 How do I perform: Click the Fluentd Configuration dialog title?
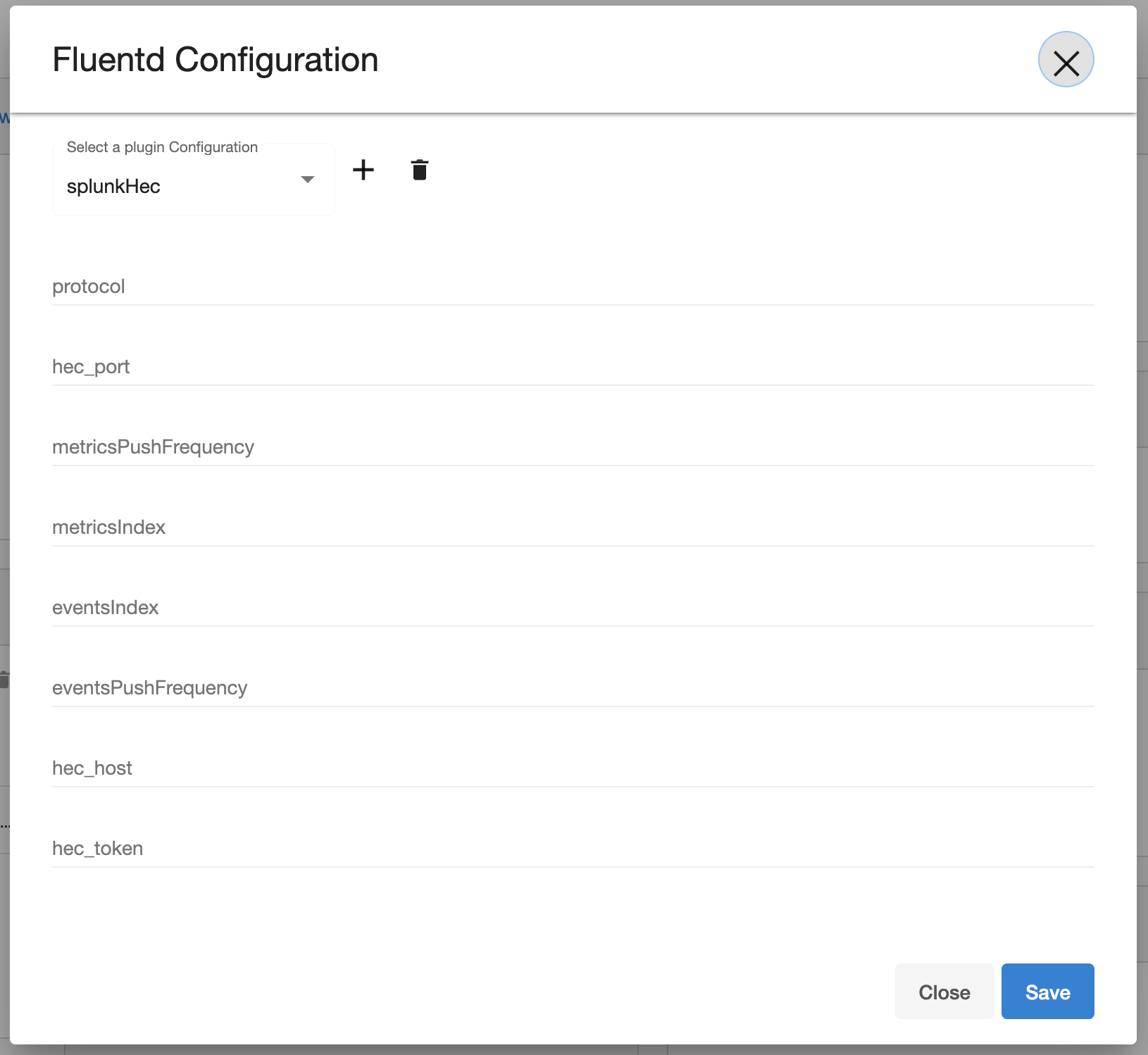coord(216,60)
